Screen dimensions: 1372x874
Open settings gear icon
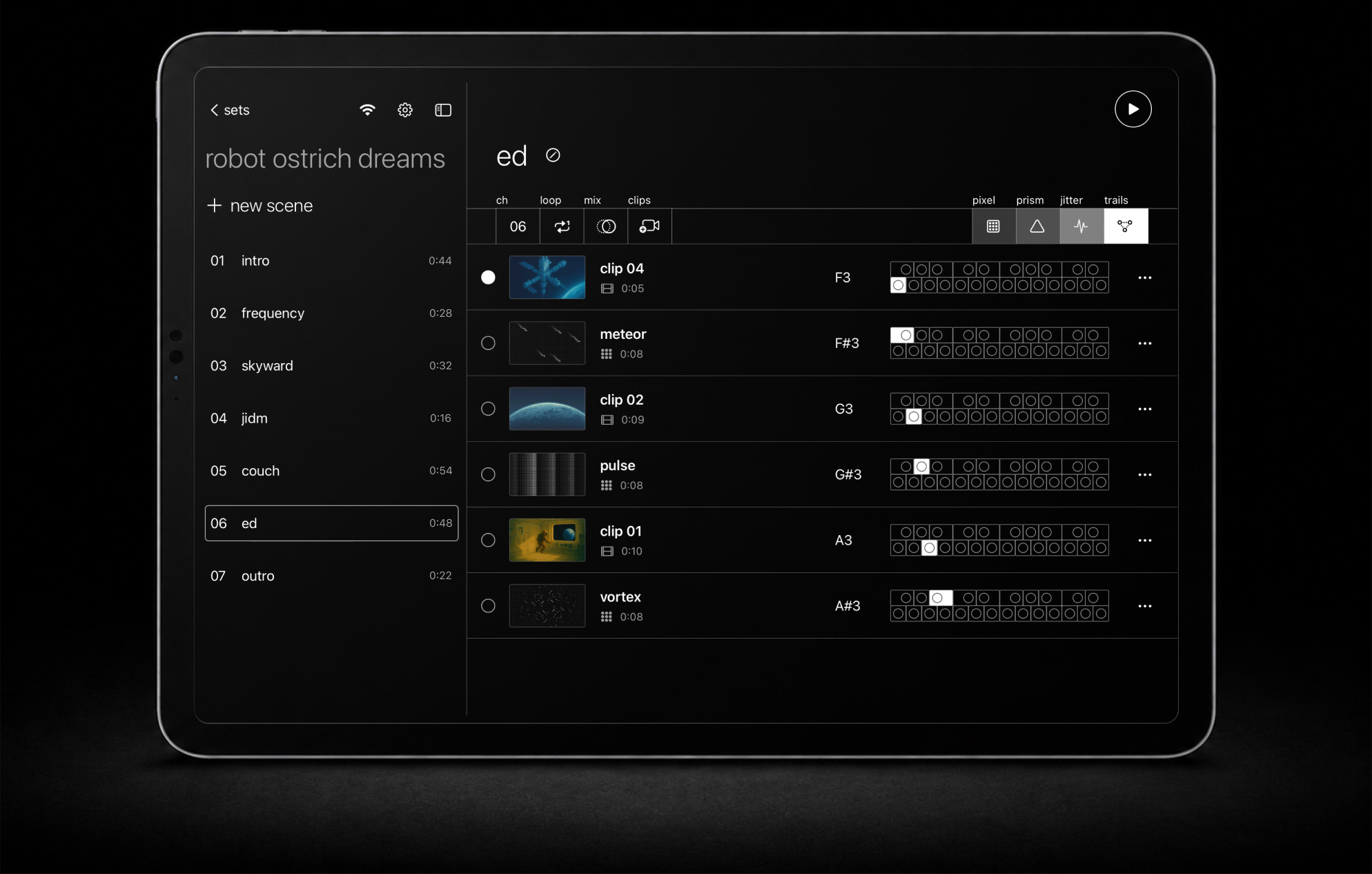click(405, 110)
